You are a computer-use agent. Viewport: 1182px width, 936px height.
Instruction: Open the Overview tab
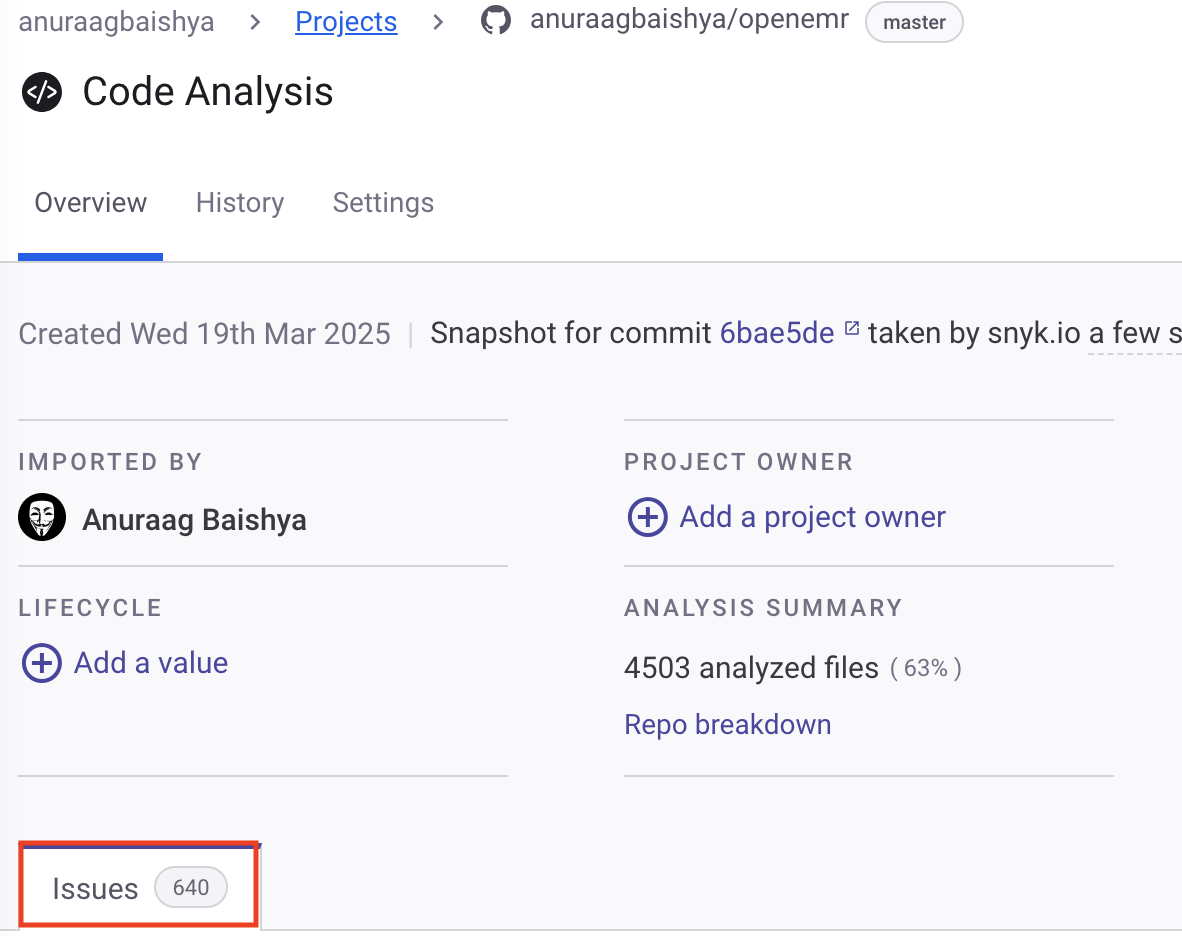pos(91,203)
